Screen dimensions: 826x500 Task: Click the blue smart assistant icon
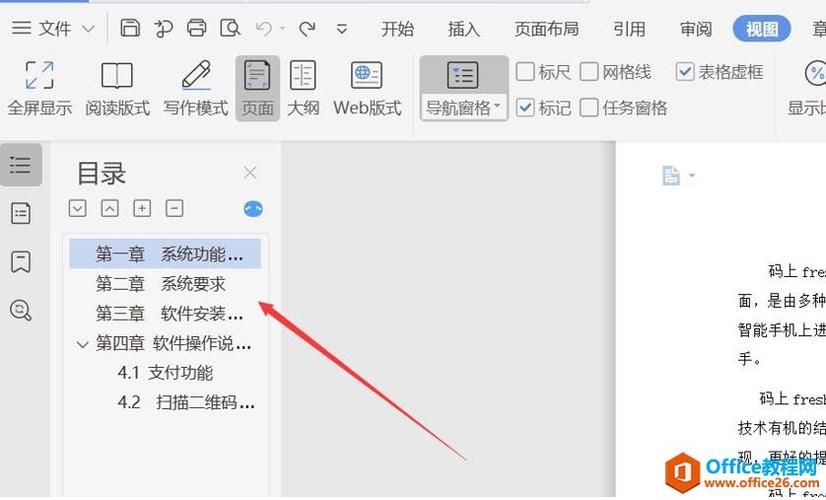click(253, 209)
